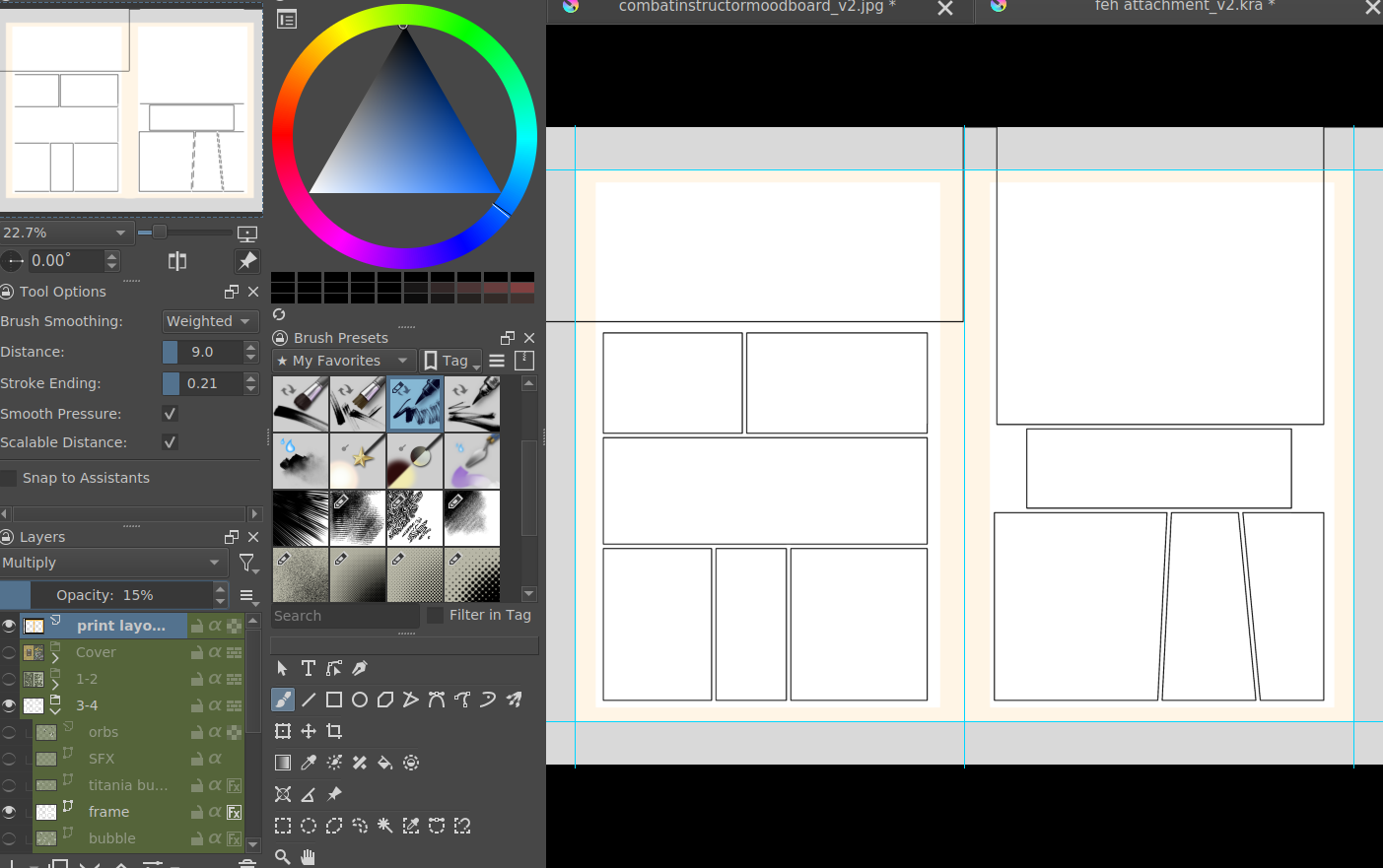The image size is (1383, 868).
Task: Open the Multiply blending mode dropdown
Action: (x=112, y=563)
